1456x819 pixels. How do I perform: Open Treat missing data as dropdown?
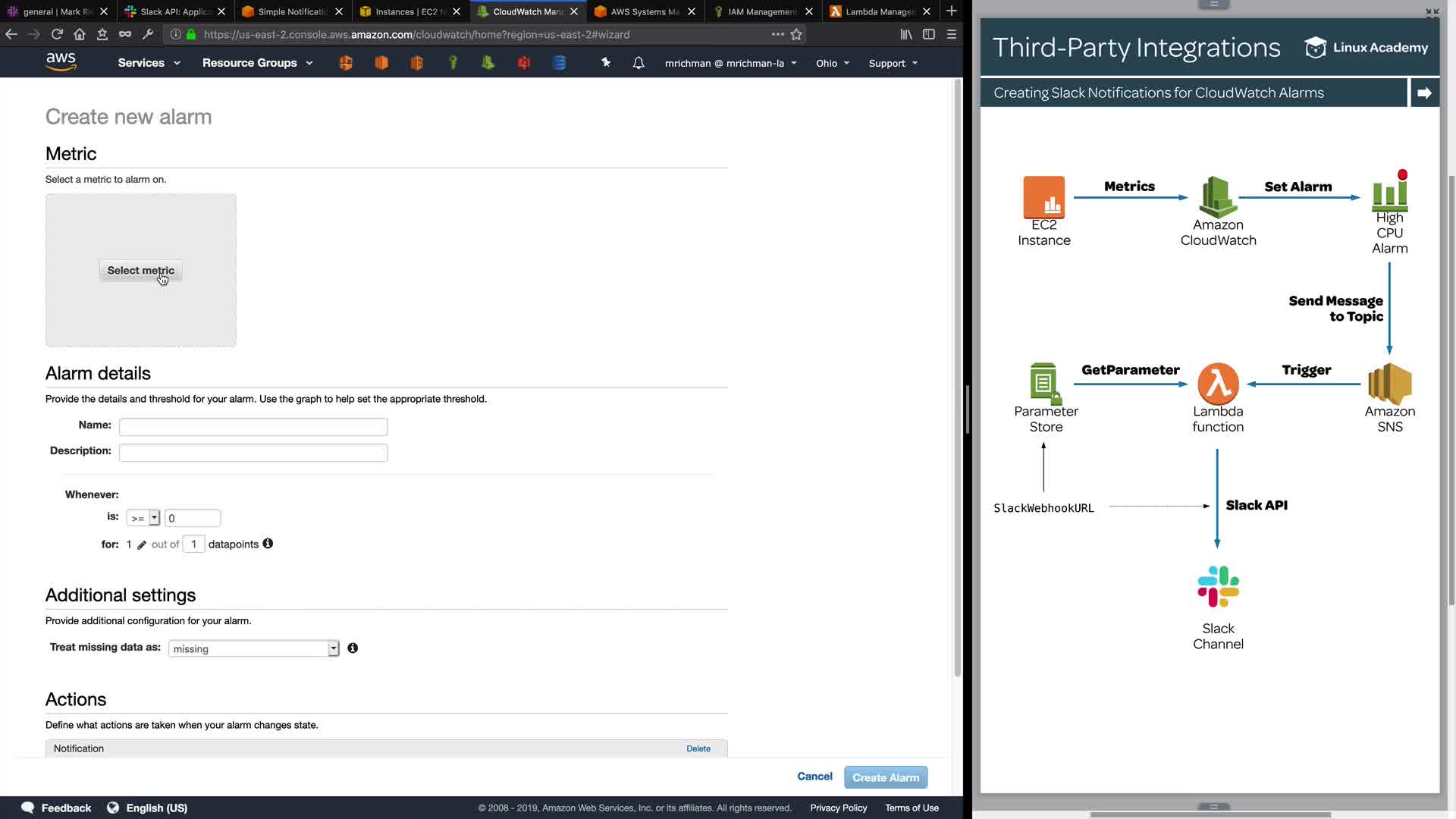click(253, 648)
